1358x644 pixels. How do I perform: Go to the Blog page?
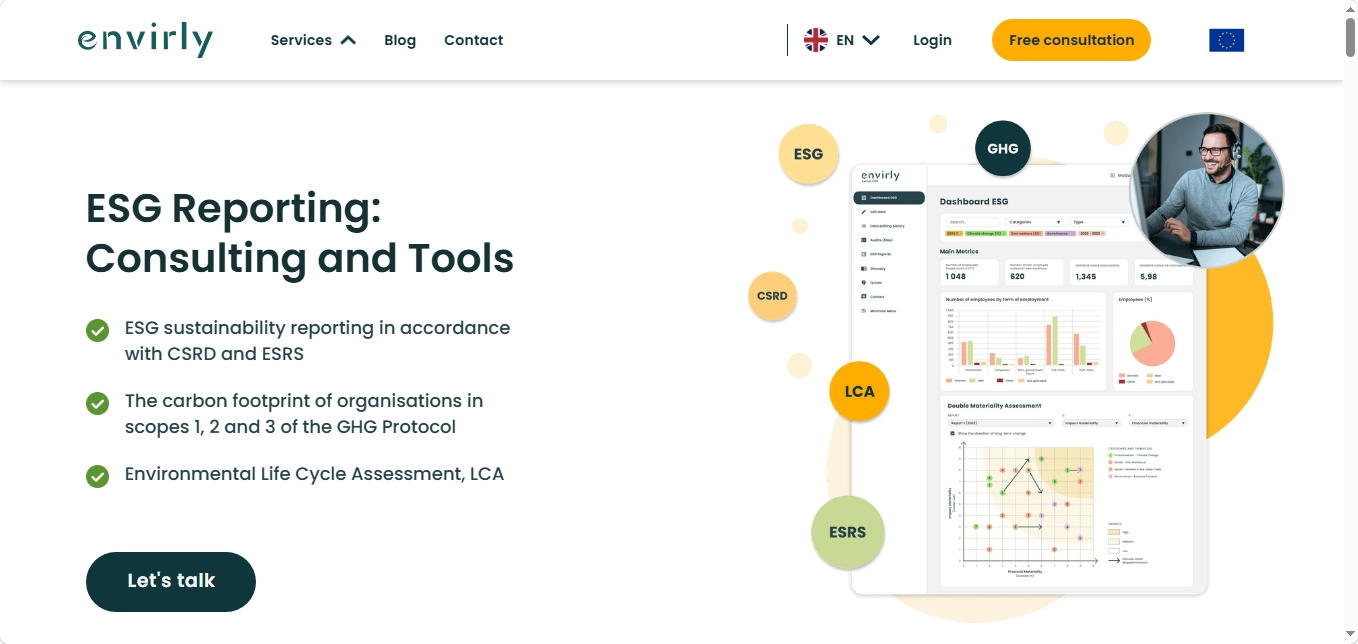point(400,40)
